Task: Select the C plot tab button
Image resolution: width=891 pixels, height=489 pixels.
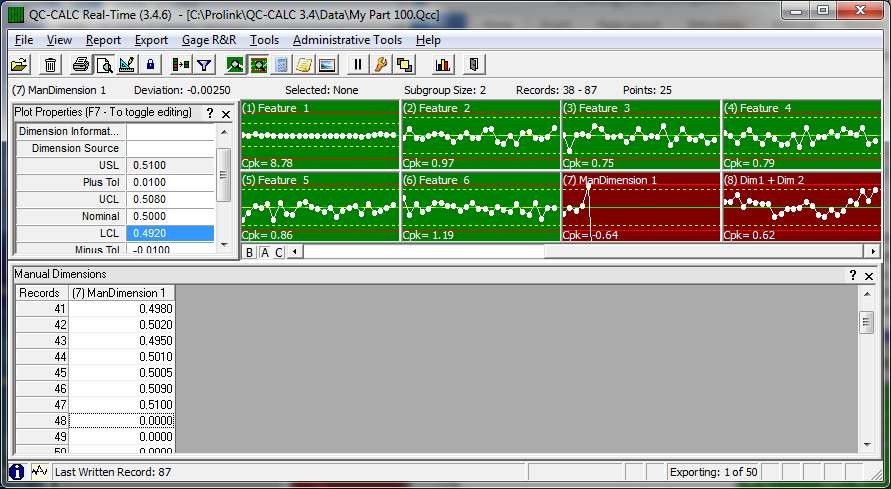Action: 279,252
